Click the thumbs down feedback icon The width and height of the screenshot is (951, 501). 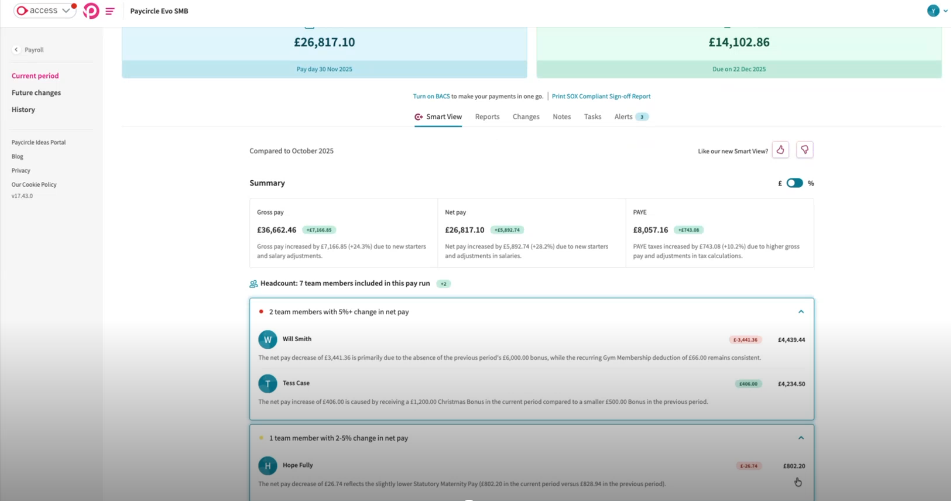pos(804,150)
